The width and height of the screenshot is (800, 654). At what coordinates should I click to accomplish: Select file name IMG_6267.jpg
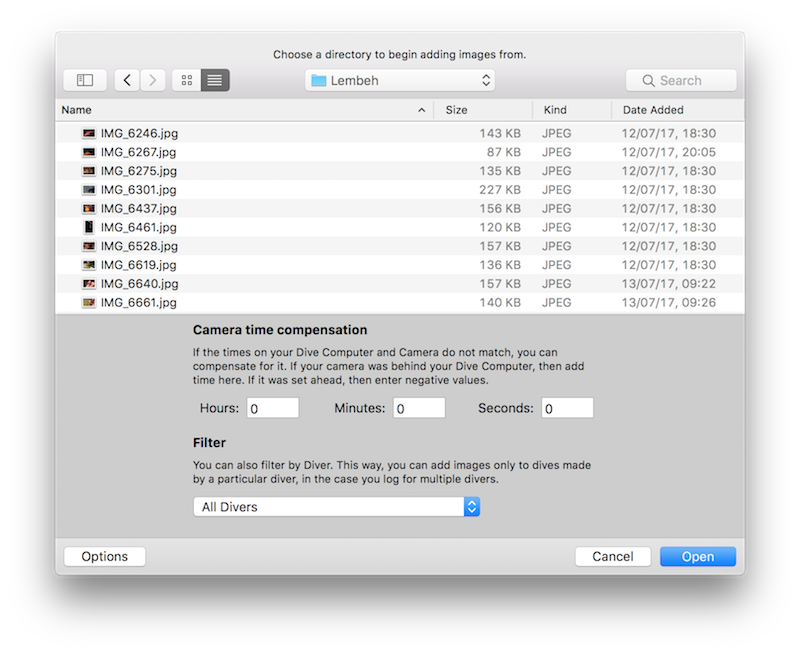[x=138, y=153]
